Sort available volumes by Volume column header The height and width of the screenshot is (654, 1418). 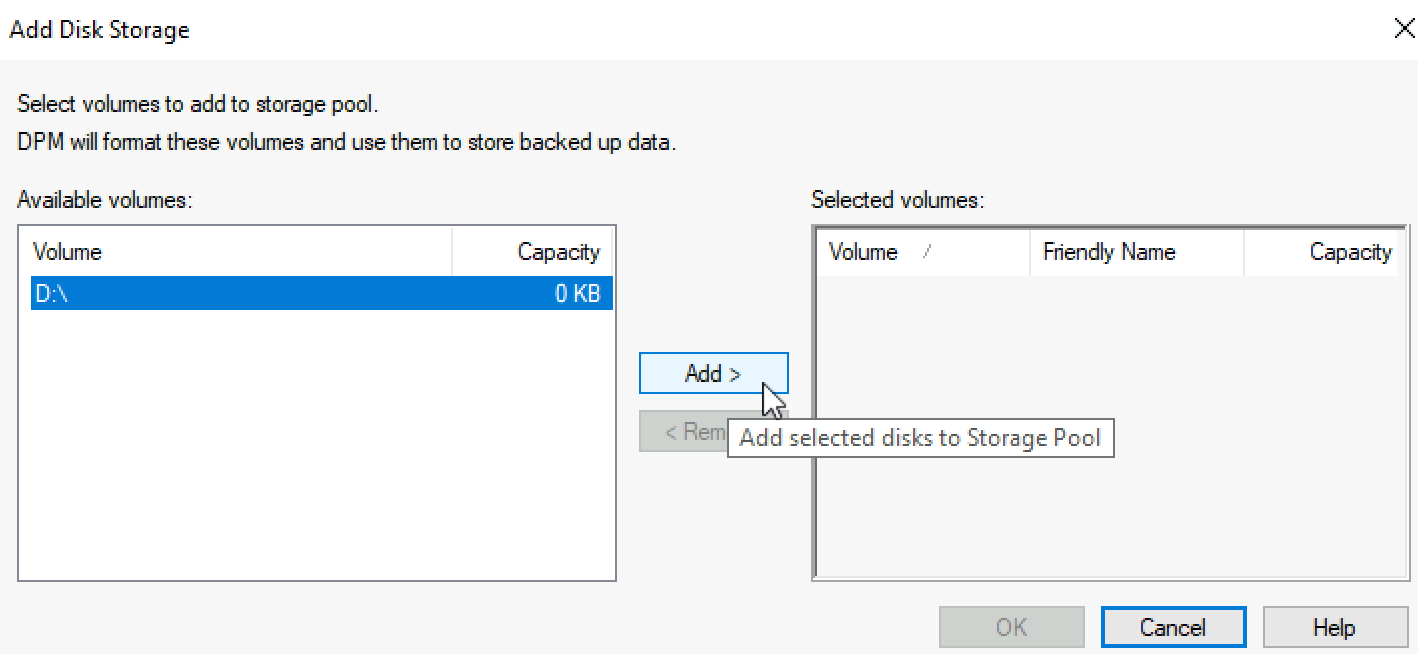(241, 252)
